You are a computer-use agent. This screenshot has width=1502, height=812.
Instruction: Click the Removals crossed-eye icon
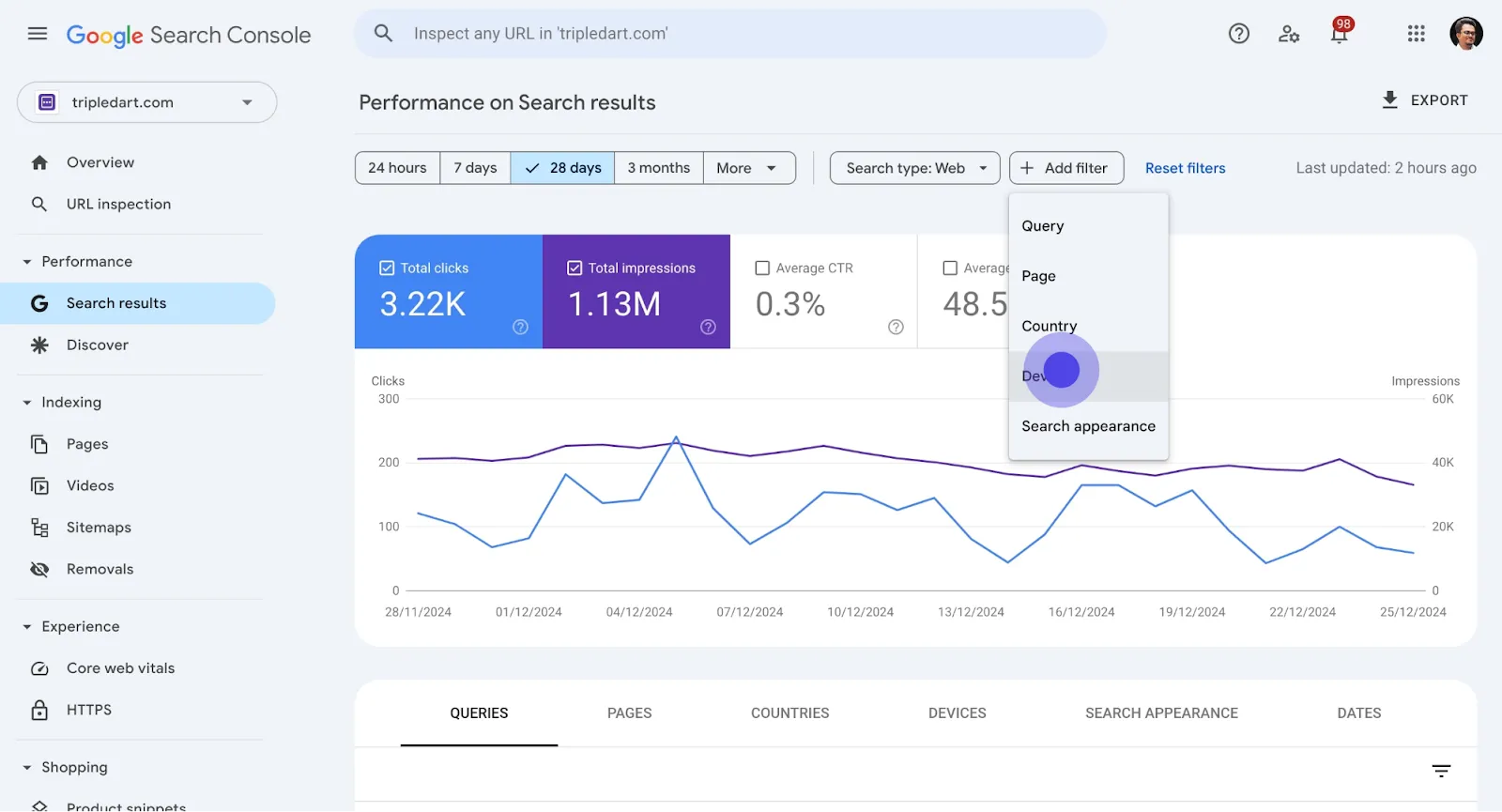point(39,569)
